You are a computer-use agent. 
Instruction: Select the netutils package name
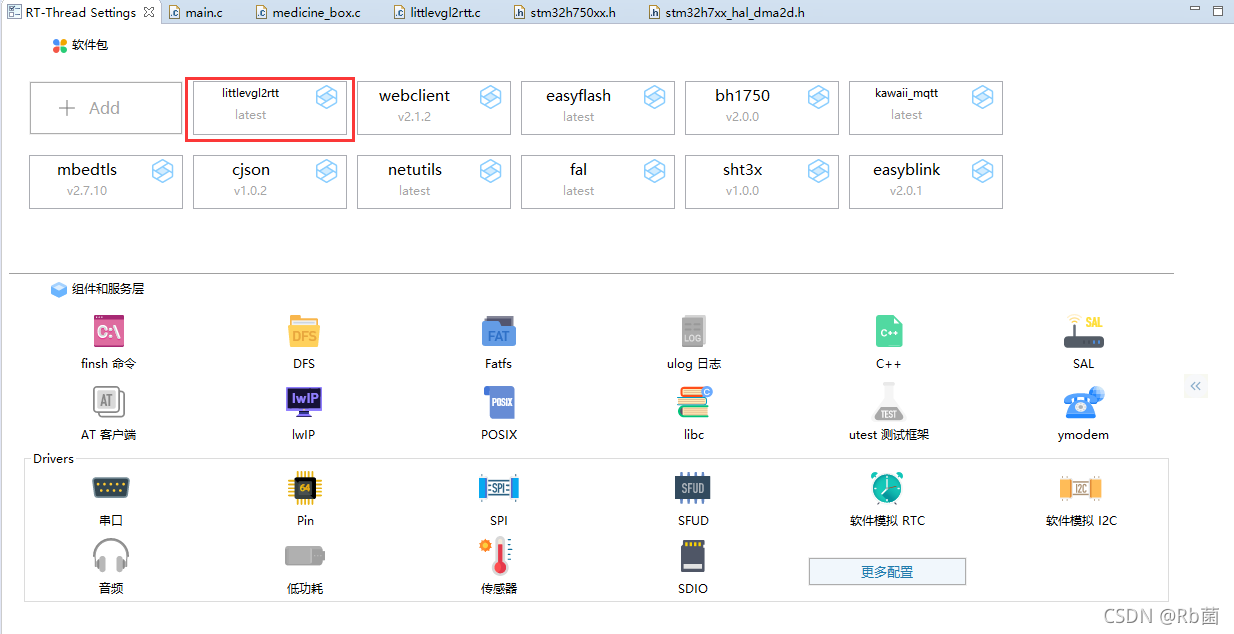415,170
